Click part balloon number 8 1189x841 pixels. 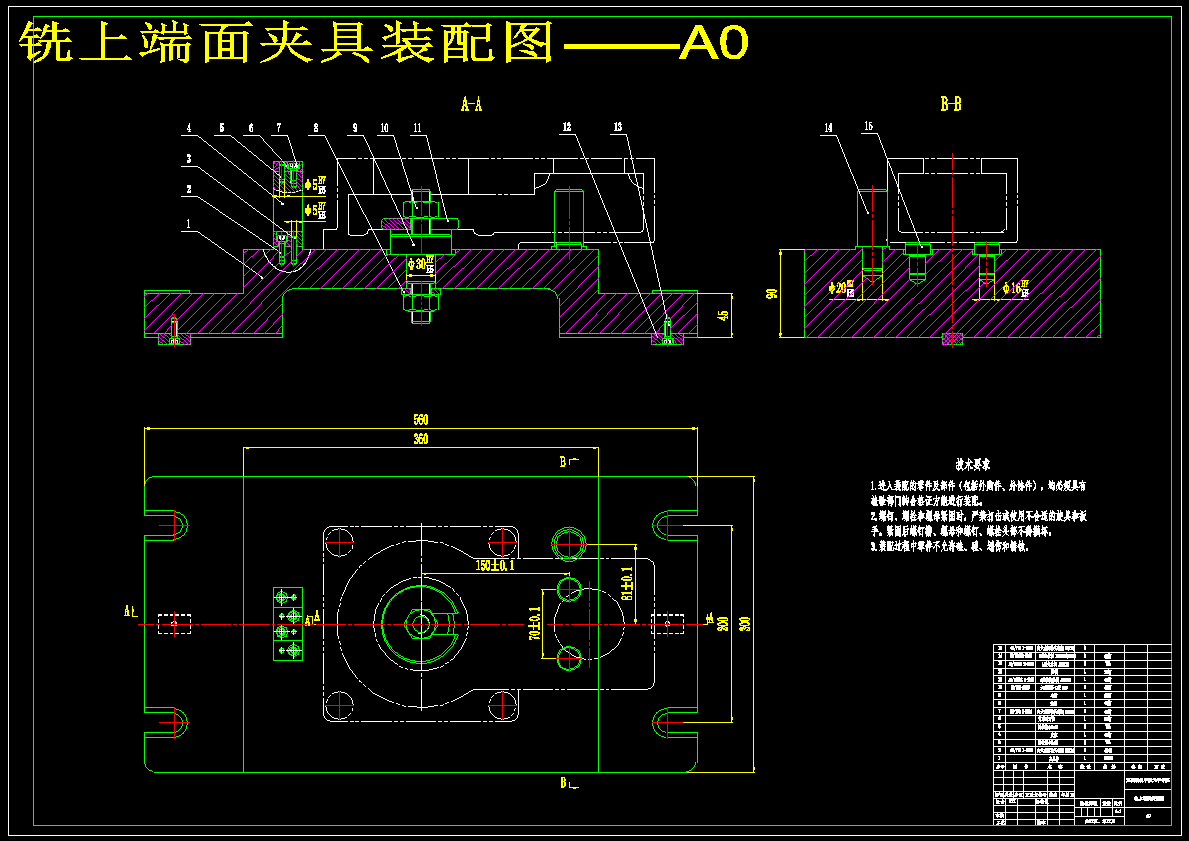tap(315, 129)
